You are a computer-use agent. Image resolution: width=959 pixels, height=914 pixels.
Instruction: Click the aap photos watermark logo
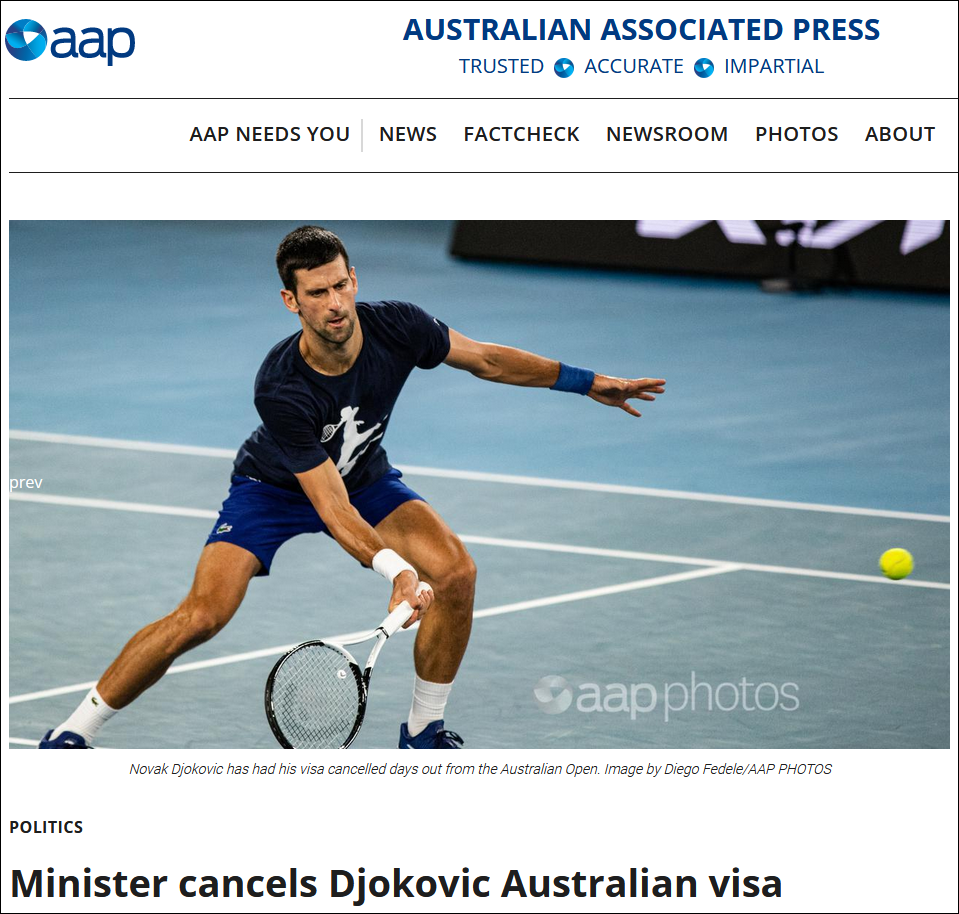click(666, 694)
